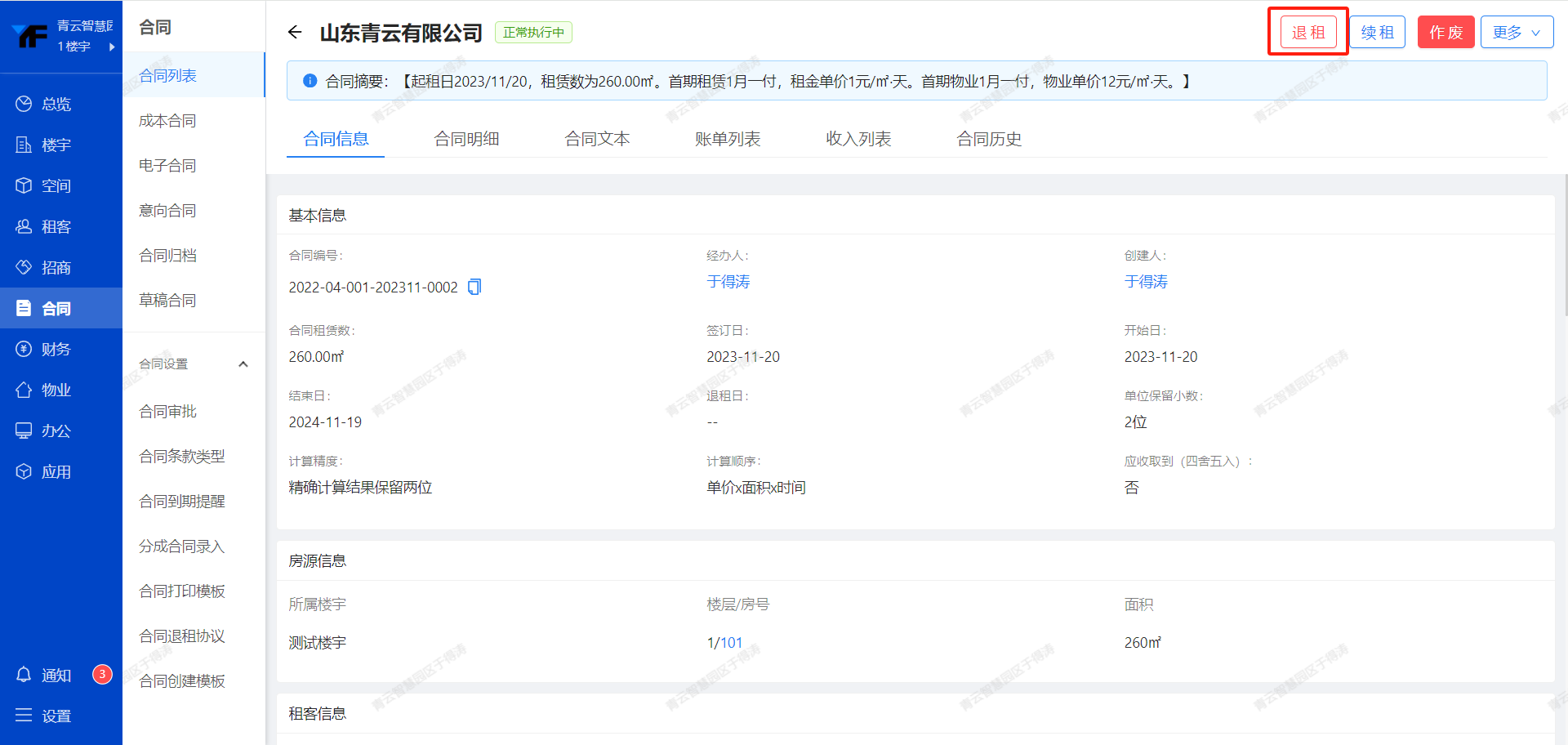Copy the contract number with copy icon
This screenshot has width=1568, height=745.
(474, 287)
